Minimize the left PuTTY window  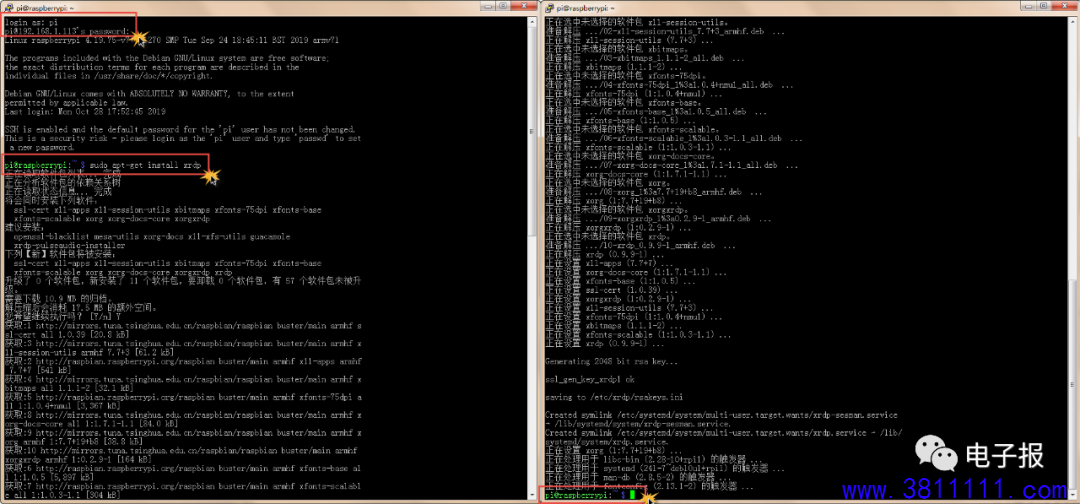coord(487,6)
